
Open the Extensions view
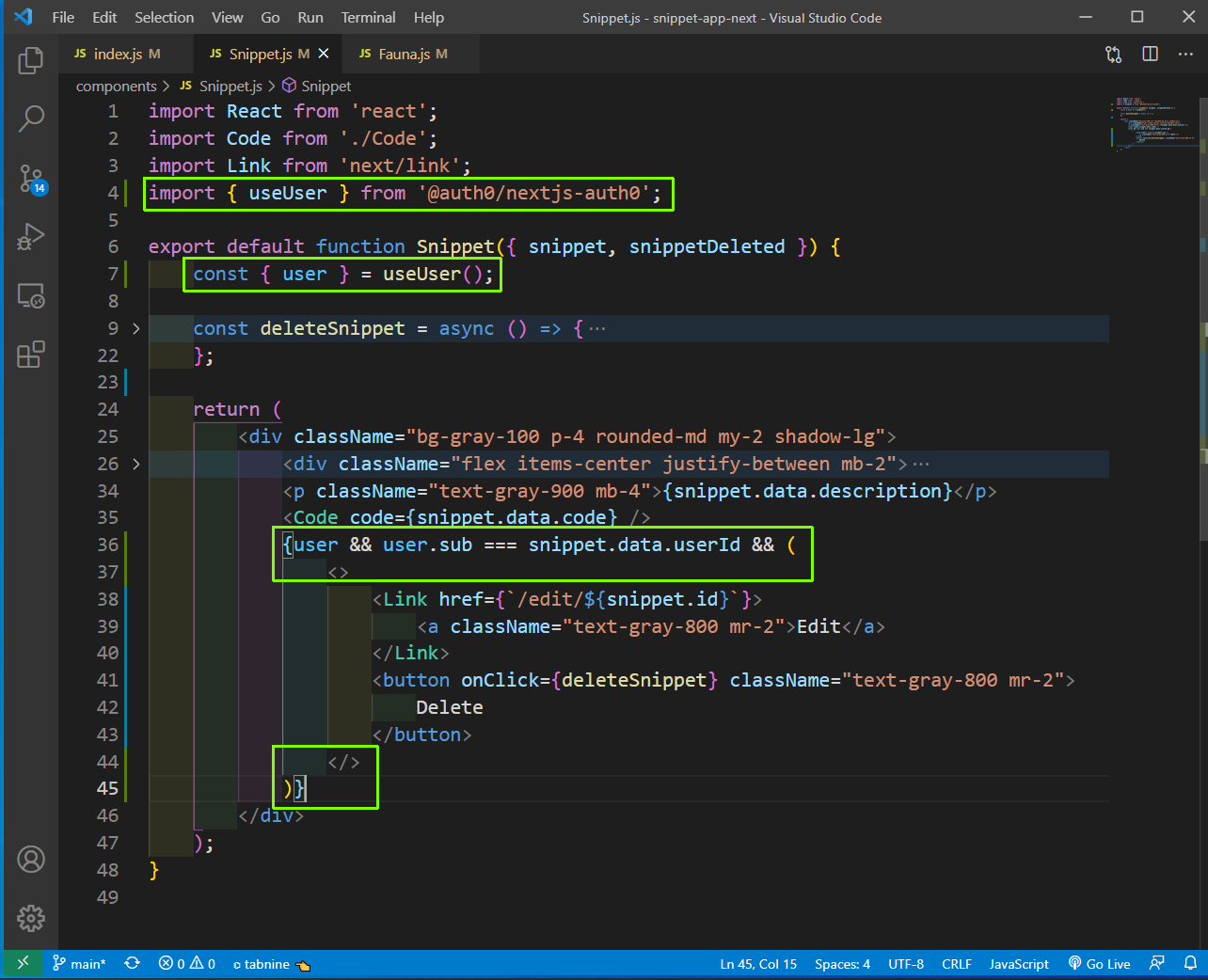(x=31, y=355)
